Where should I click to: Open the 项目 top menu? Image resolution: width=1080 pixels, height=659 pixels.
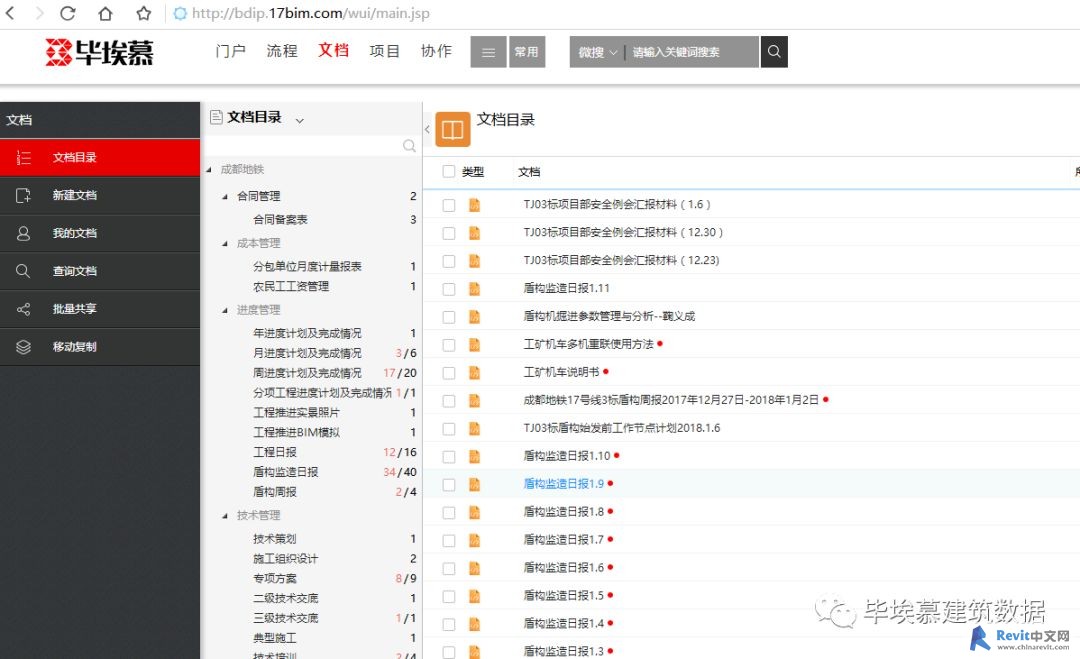pyautogui.click(x=385, y=51)
